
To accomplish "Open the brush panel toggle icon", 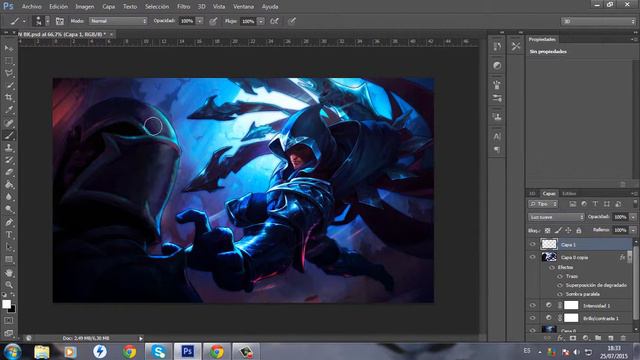I will click(60, 21).
